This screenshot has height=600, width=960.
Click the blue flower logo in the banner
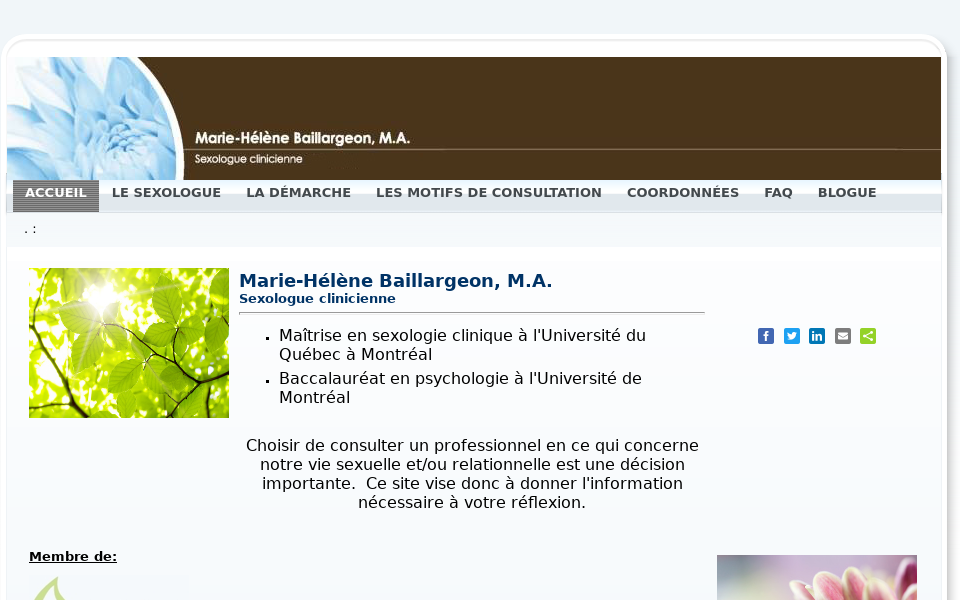pos(90,118)
